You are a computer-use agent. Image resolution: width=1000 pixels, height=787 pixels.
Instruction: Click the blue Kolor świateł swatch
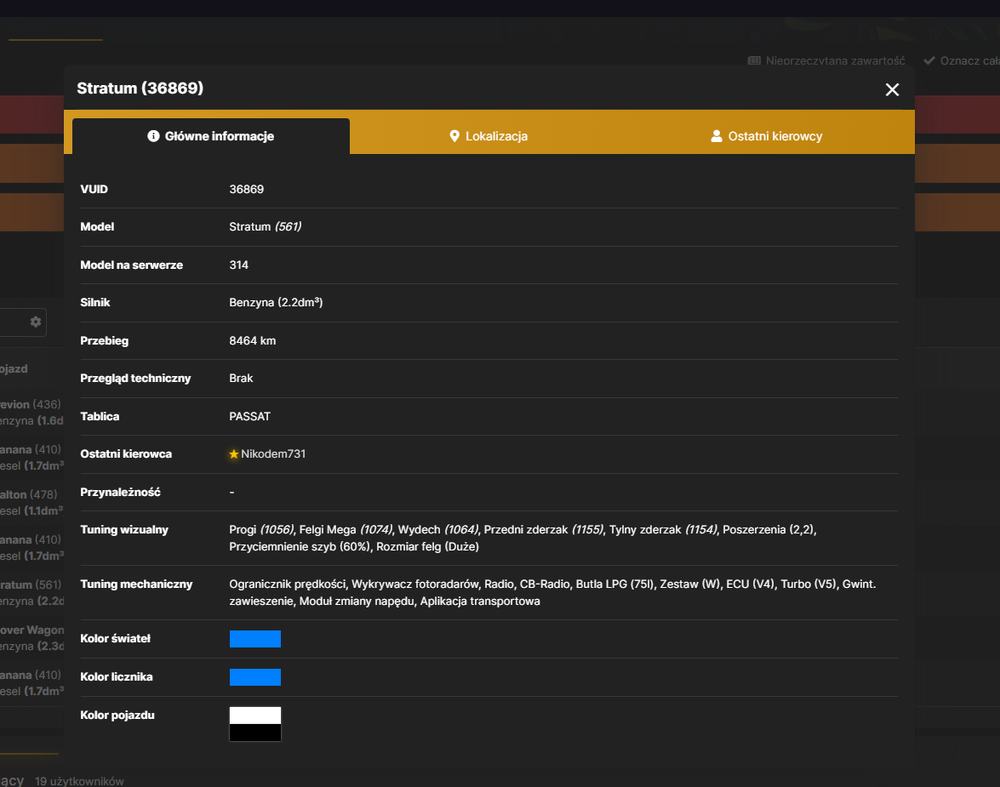(255, 639)
